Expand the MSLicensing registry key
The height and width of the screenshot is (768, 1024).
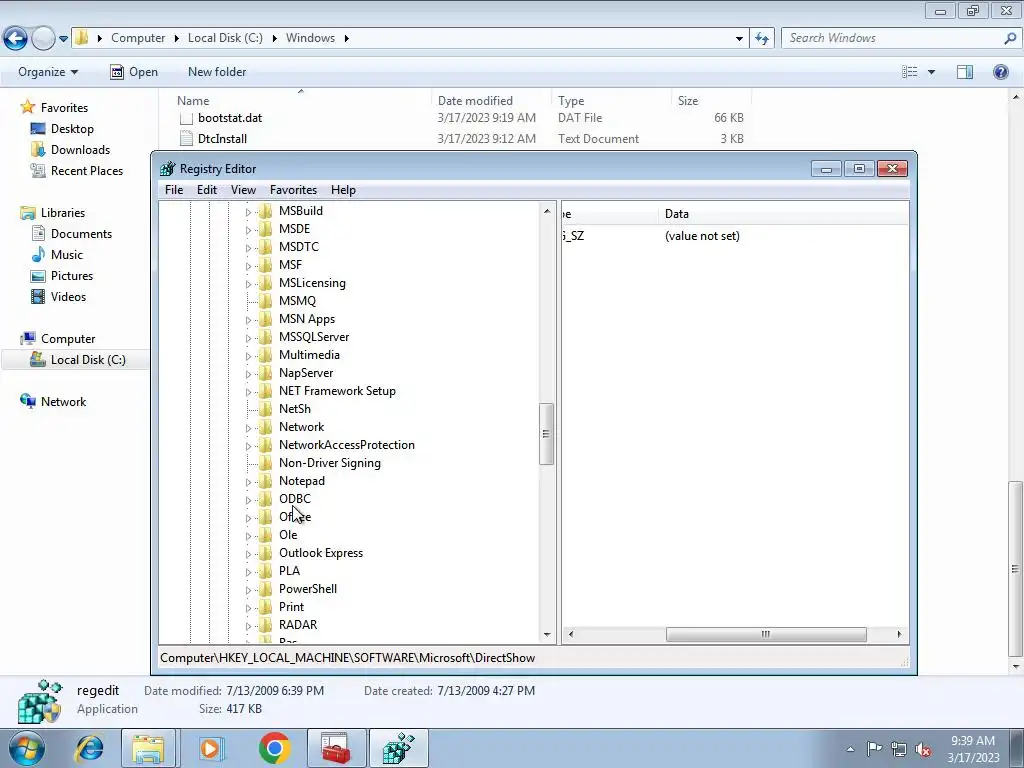[x=248, y=283]
